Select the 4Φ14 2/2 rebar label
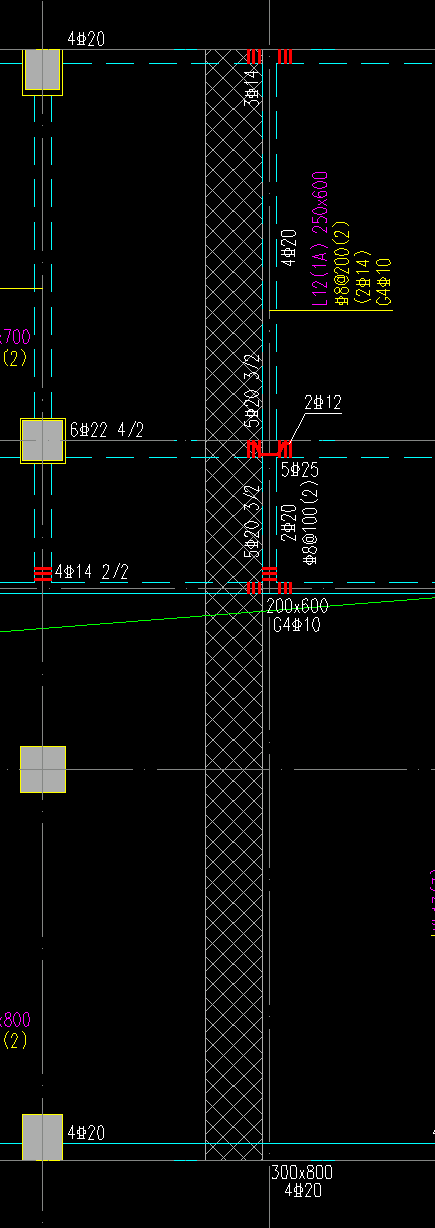This screenshot has height=1228, width=435. [91, 572]
